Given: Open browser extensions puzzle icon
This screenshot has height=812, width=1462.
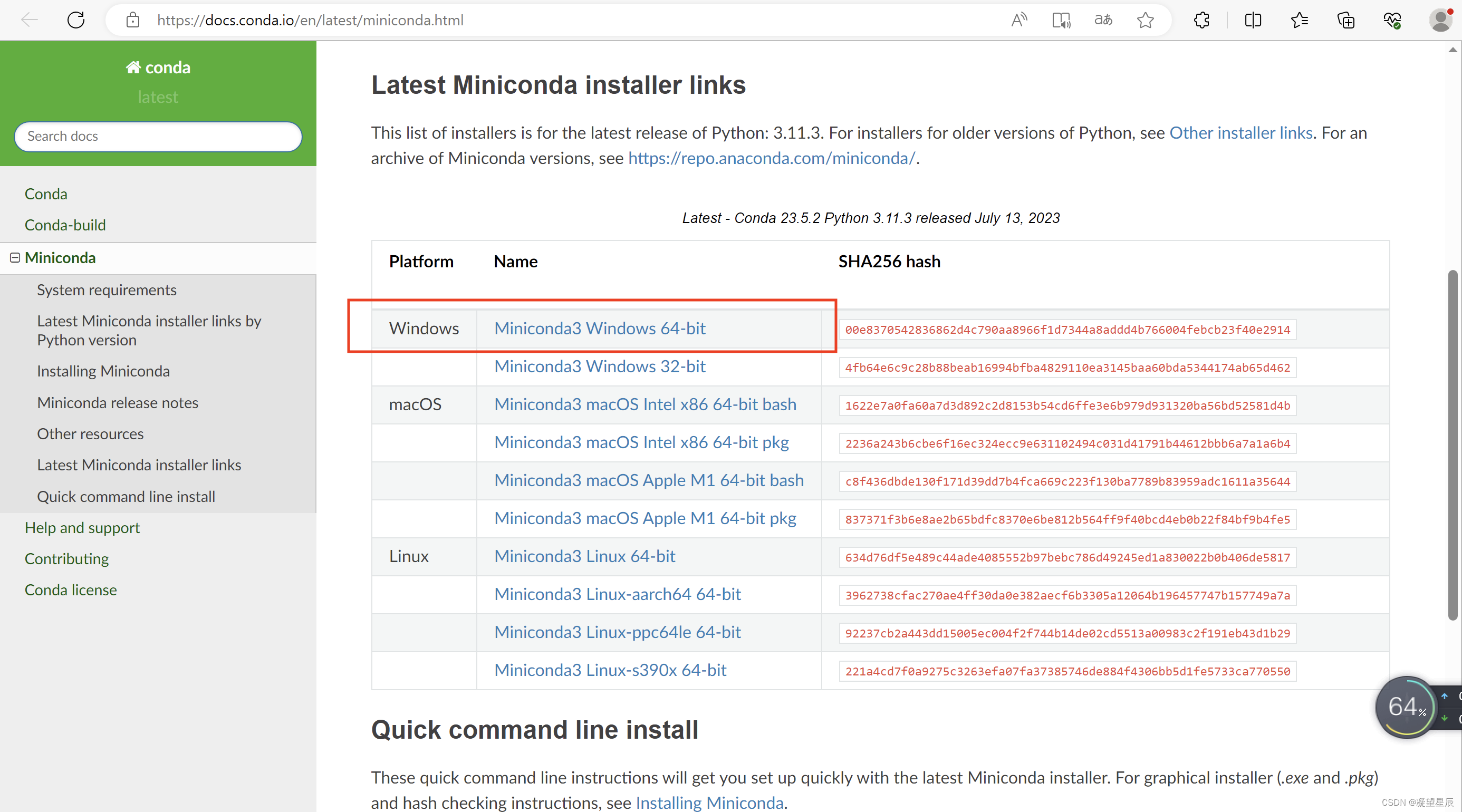Looking at the screenshot, I should tap(1201, 21).
